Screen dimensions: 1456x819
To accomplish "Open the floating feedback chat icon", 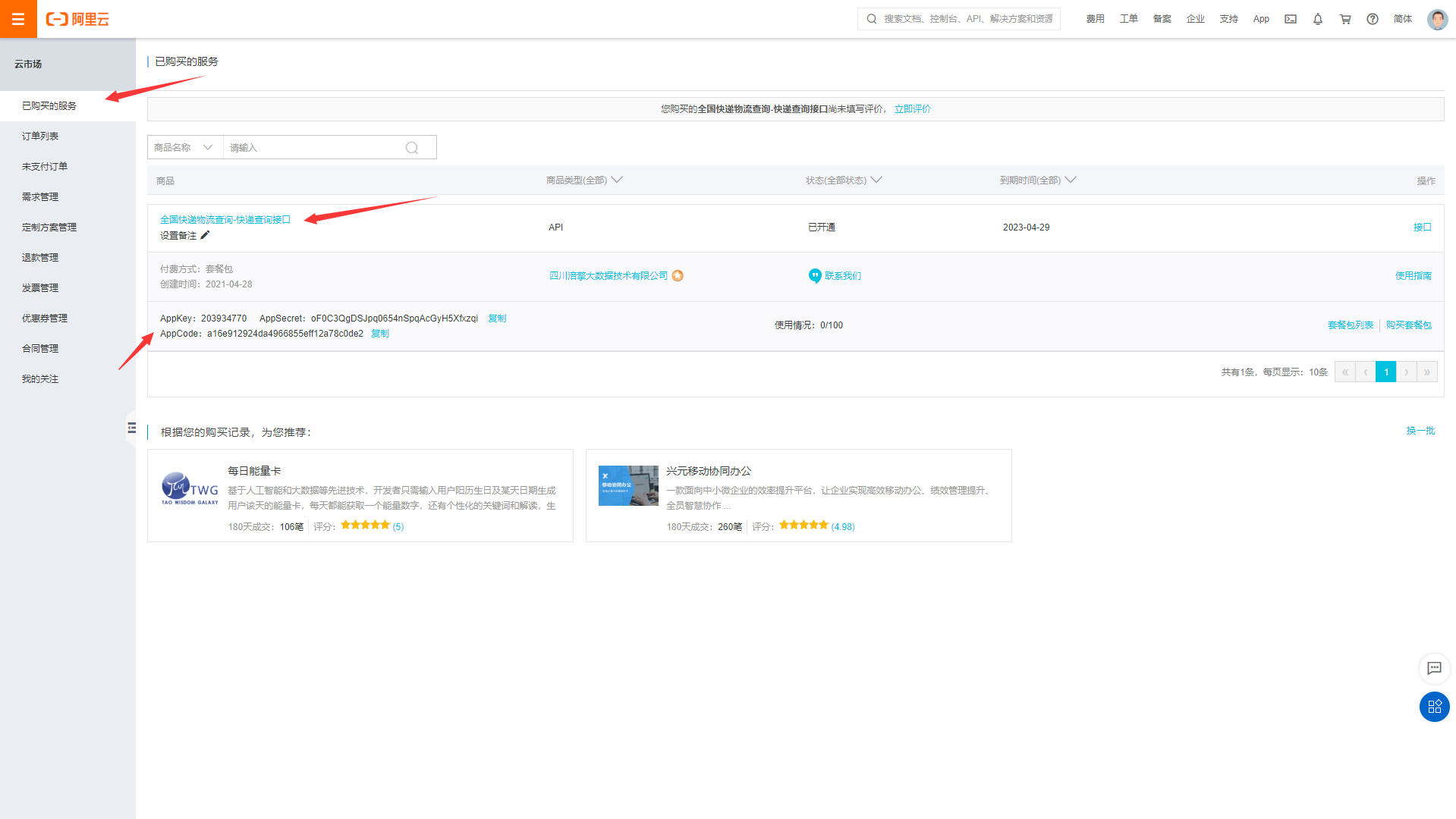I will click(x=1434, y=668).
